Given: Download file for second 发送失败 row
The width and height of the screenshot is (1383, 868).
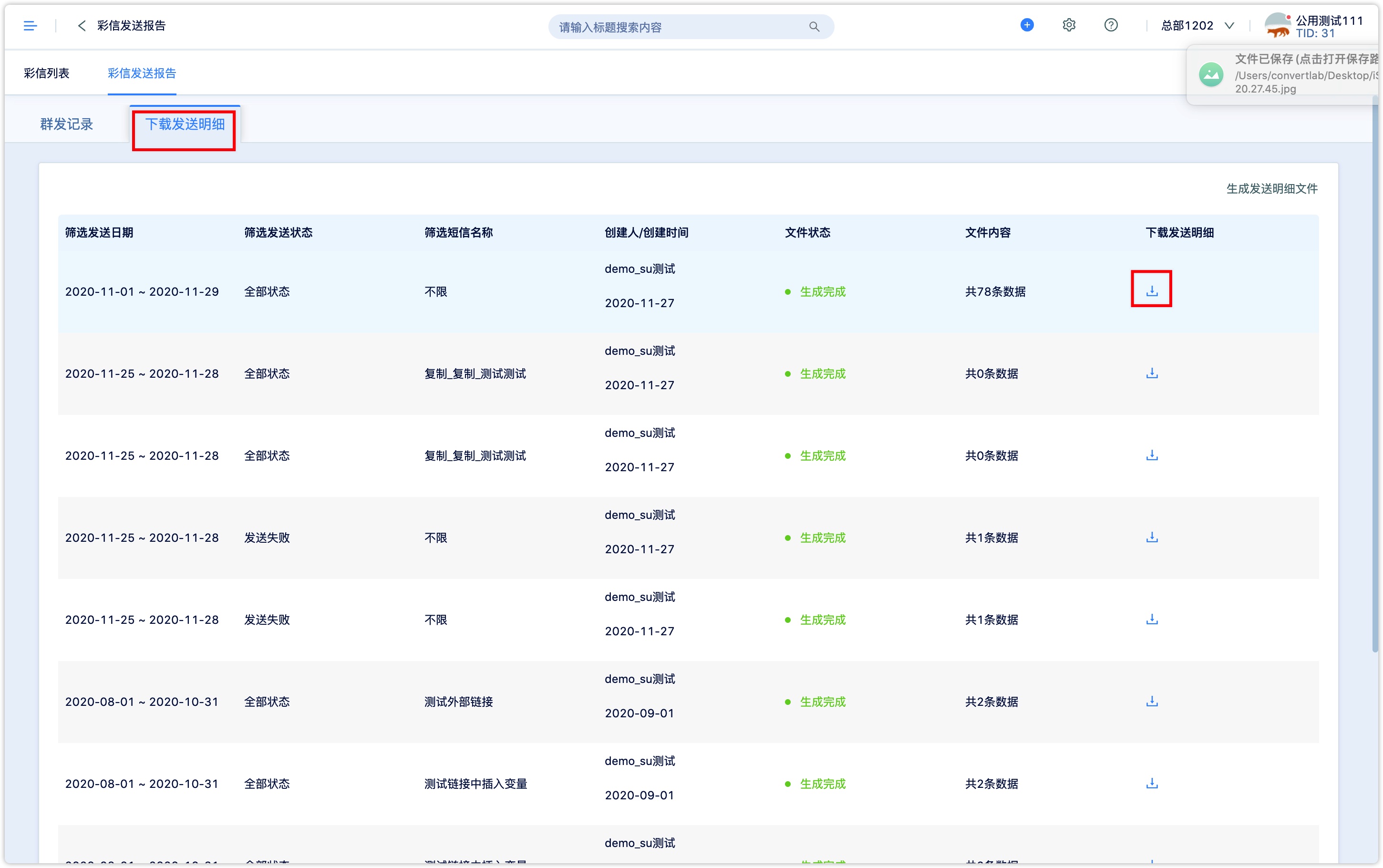Looking at the screenshot, I should (1151, 620).
